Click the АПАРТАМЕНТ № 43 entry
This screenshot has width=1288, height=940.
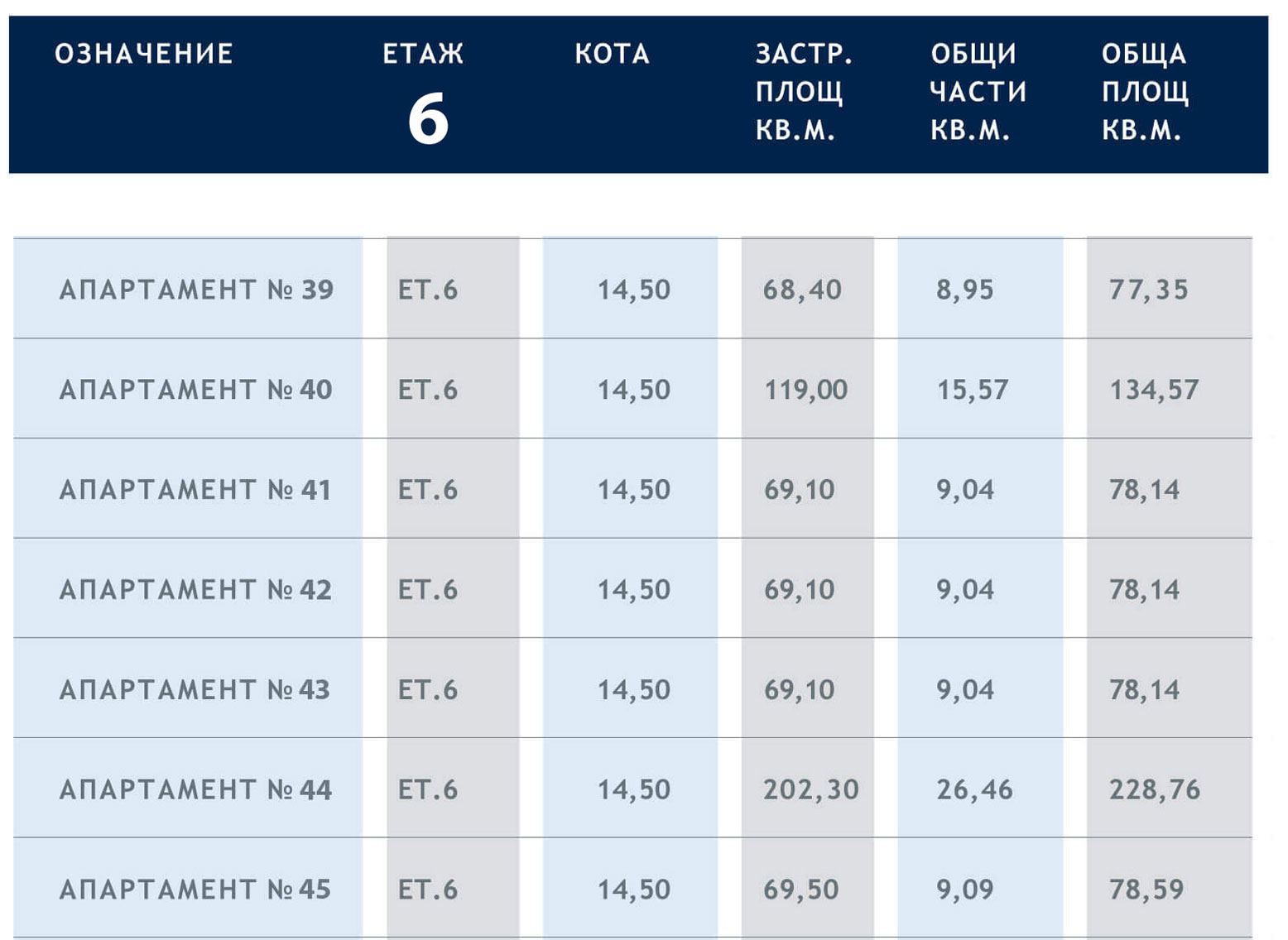(196, 690)
